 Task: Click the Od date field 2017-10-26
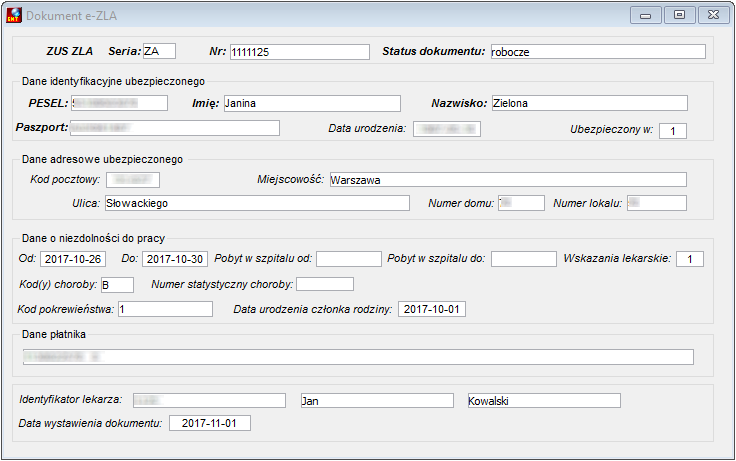point(73,259)
